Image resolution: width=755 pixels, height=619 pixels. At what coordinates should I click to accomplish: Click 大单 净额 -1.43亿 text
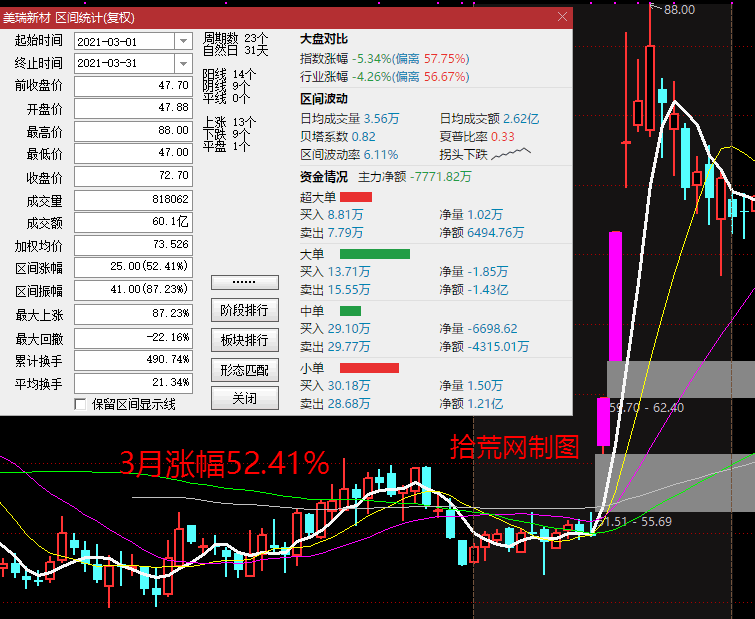tap(474, 290)
